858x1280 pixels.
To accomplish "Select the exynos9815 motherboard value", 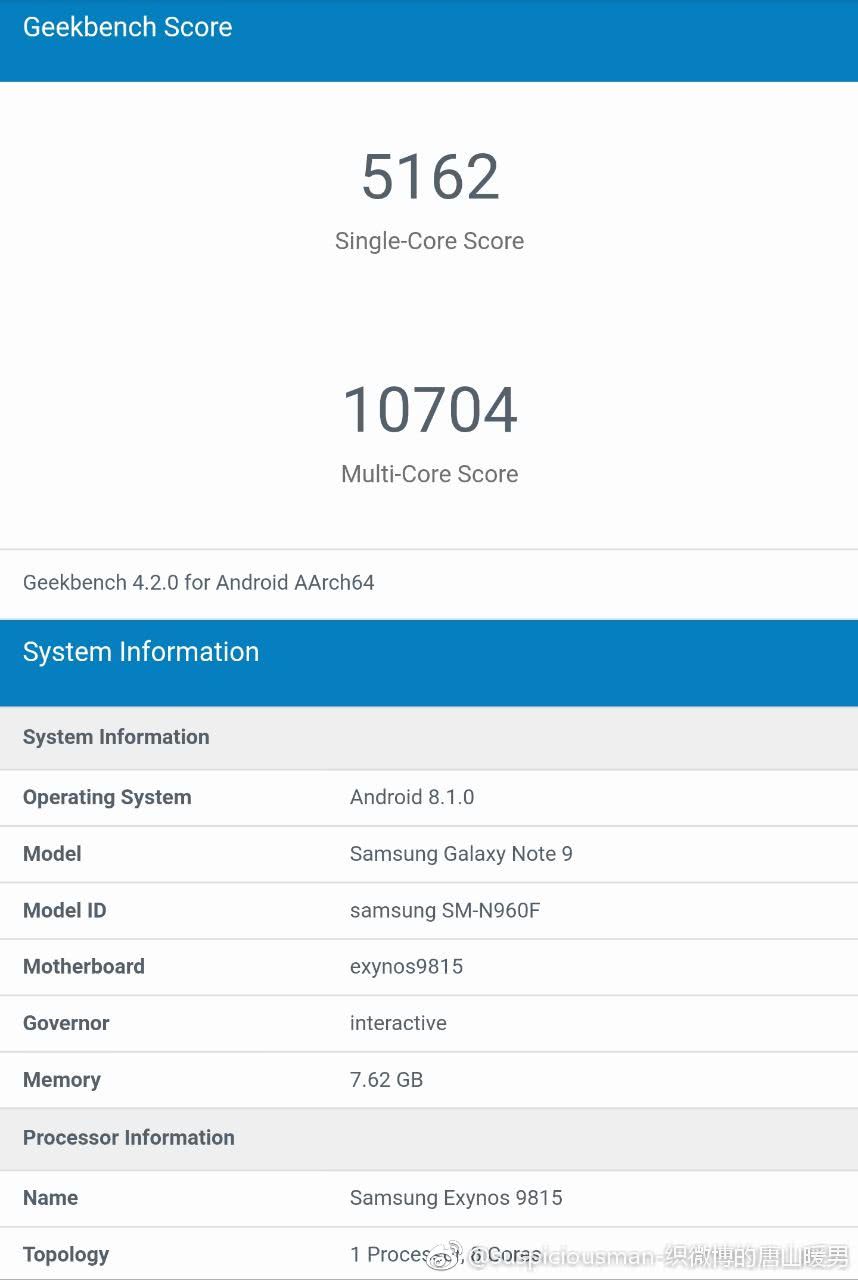I will (x=406, y=966).
